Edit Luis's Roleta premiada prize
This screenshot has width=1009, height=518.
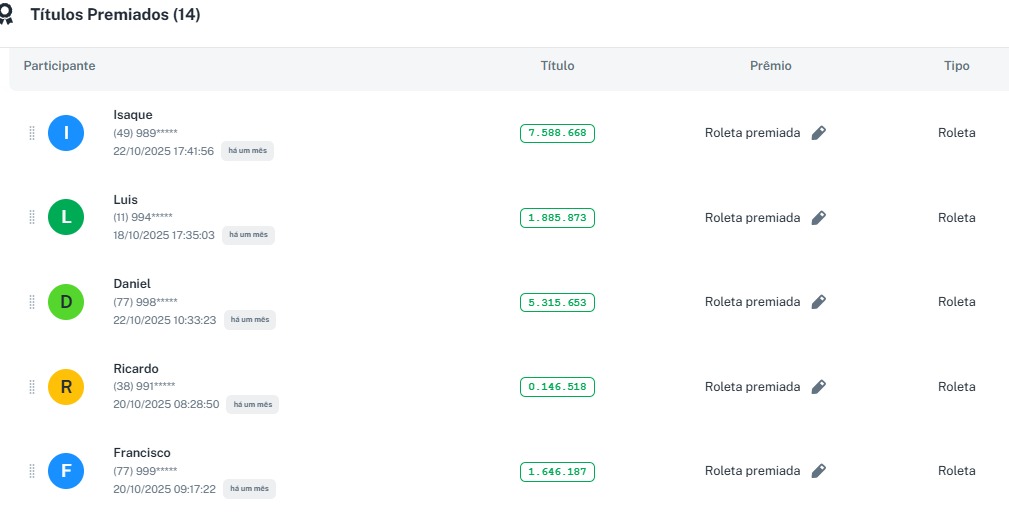(x=818, y=218)
